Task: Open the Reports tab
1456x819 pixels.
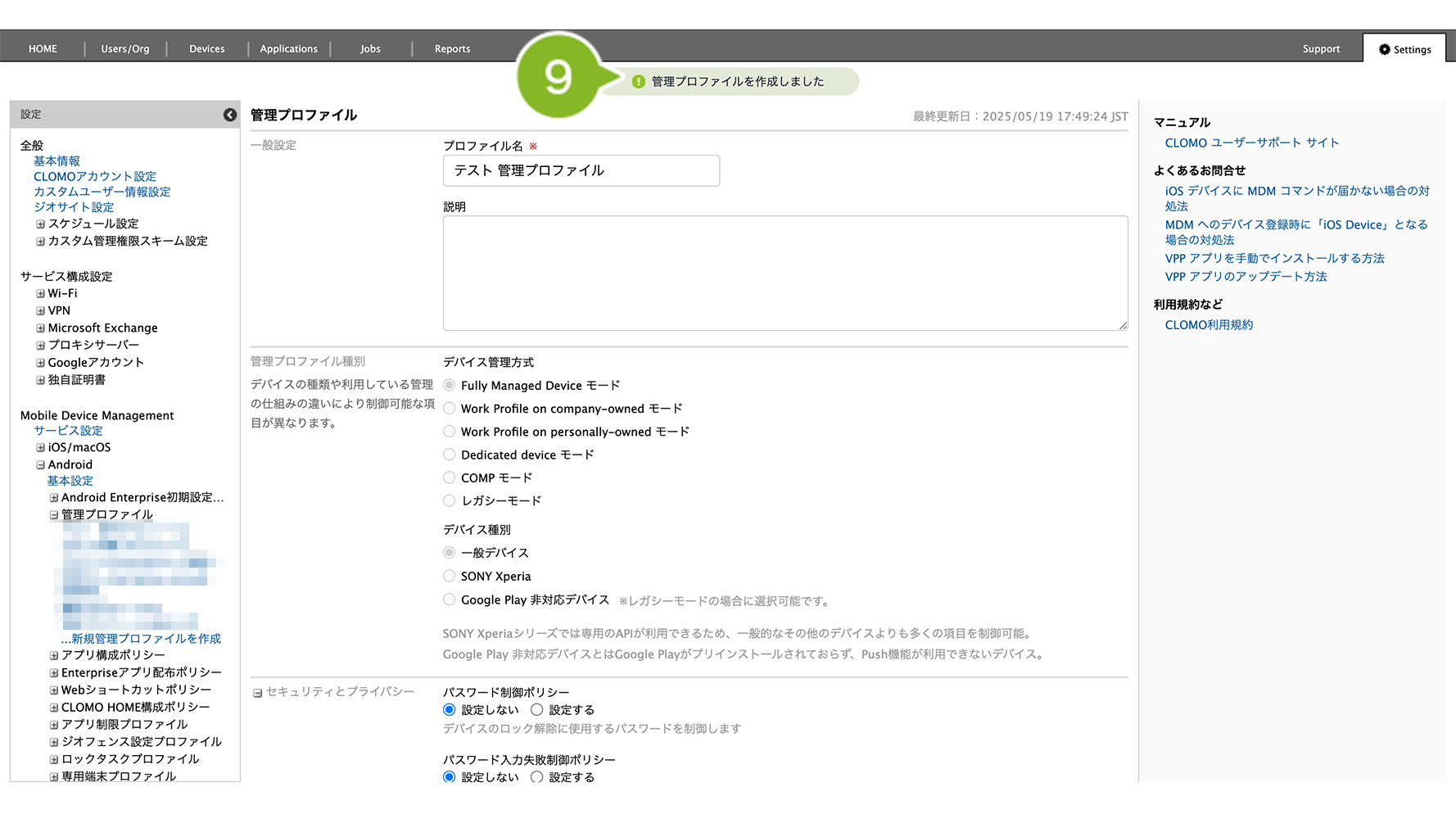Action: 453,49
